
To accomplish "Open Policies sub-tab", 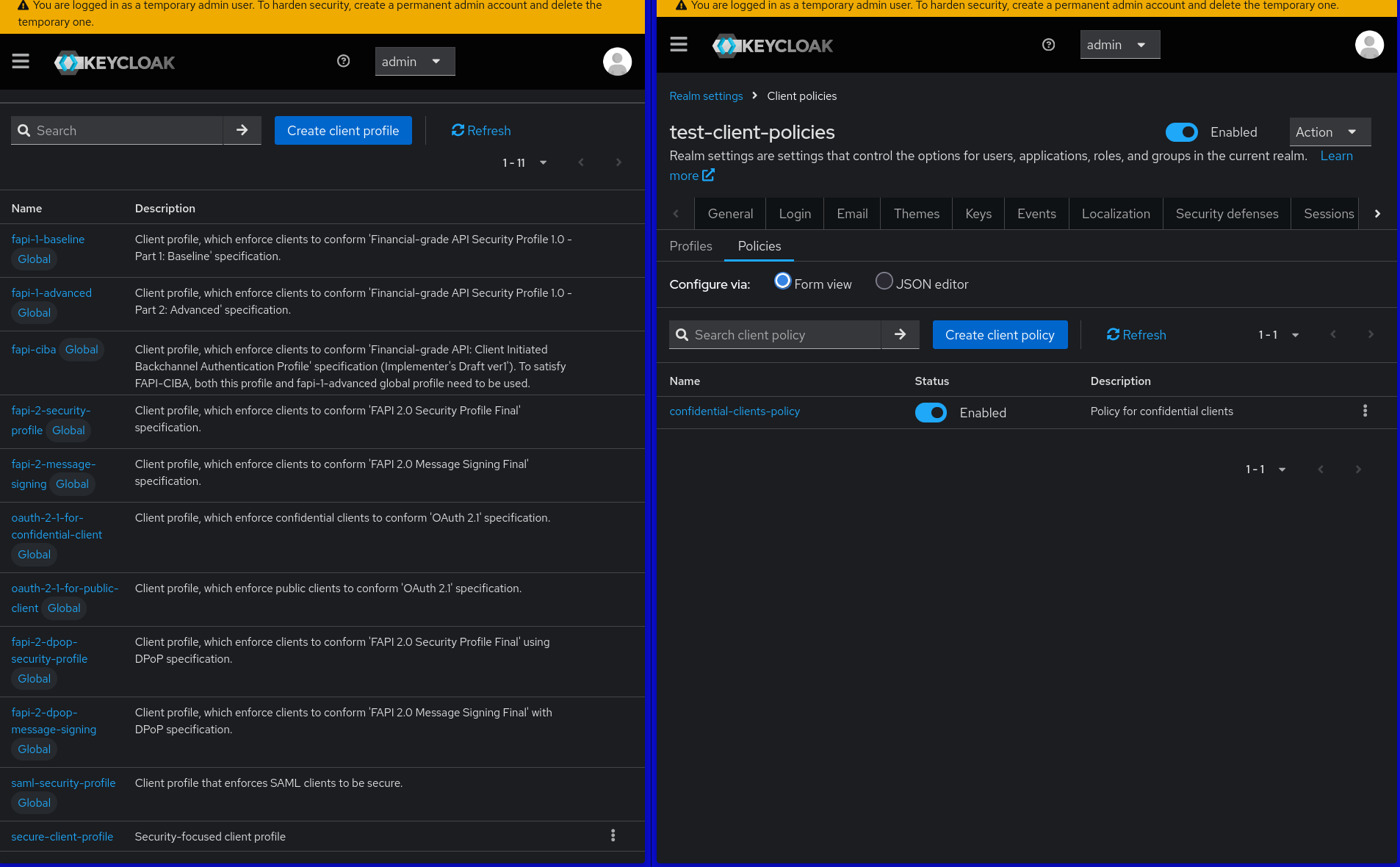I will (759, 246).
